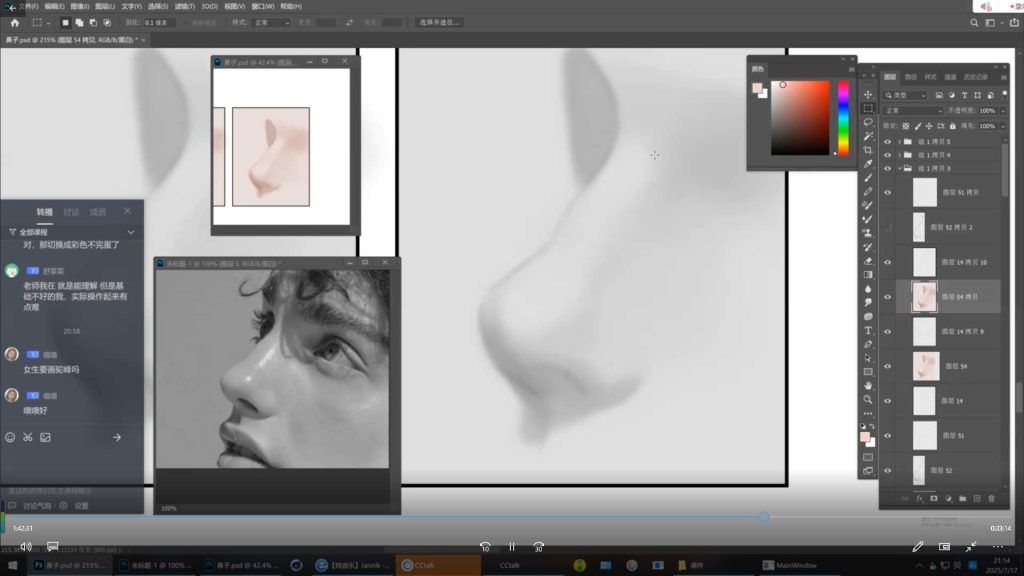Screen dimensions: 1024x576
Task: Select the Hand tool
Action: point(868,385)
